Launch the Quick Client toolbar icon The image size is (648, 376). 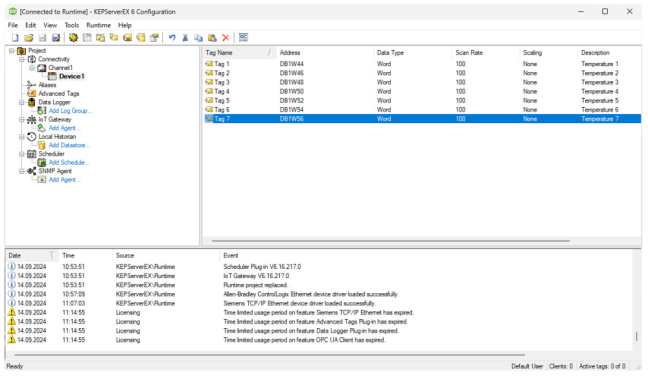tap(243, 38)
